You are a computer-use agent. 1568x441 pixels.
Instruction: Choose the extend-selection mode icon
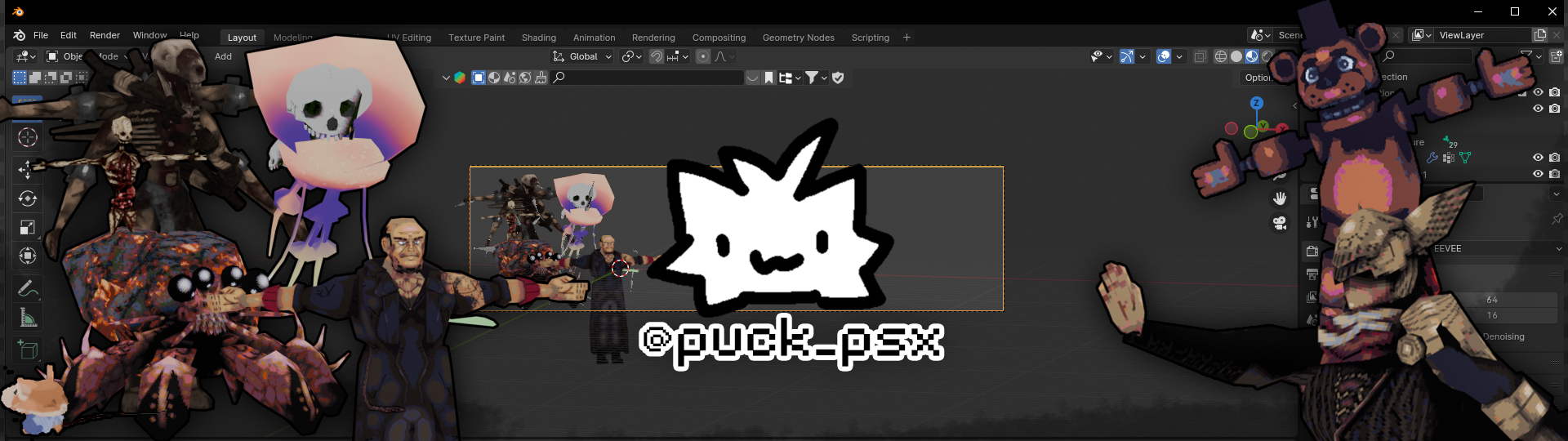pyautogui.click(x=35, y=78)
